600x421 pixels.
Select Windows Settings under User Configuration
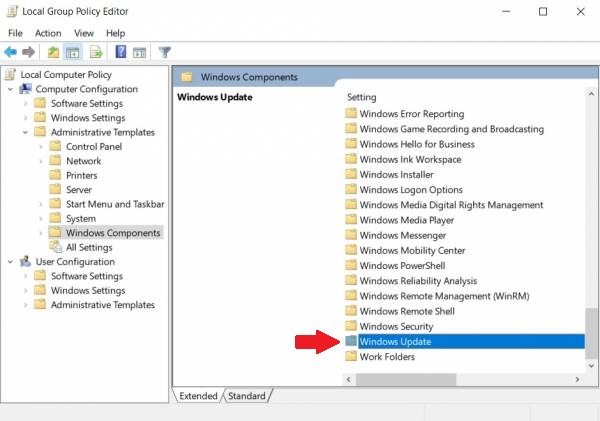[x=88, y=290]
